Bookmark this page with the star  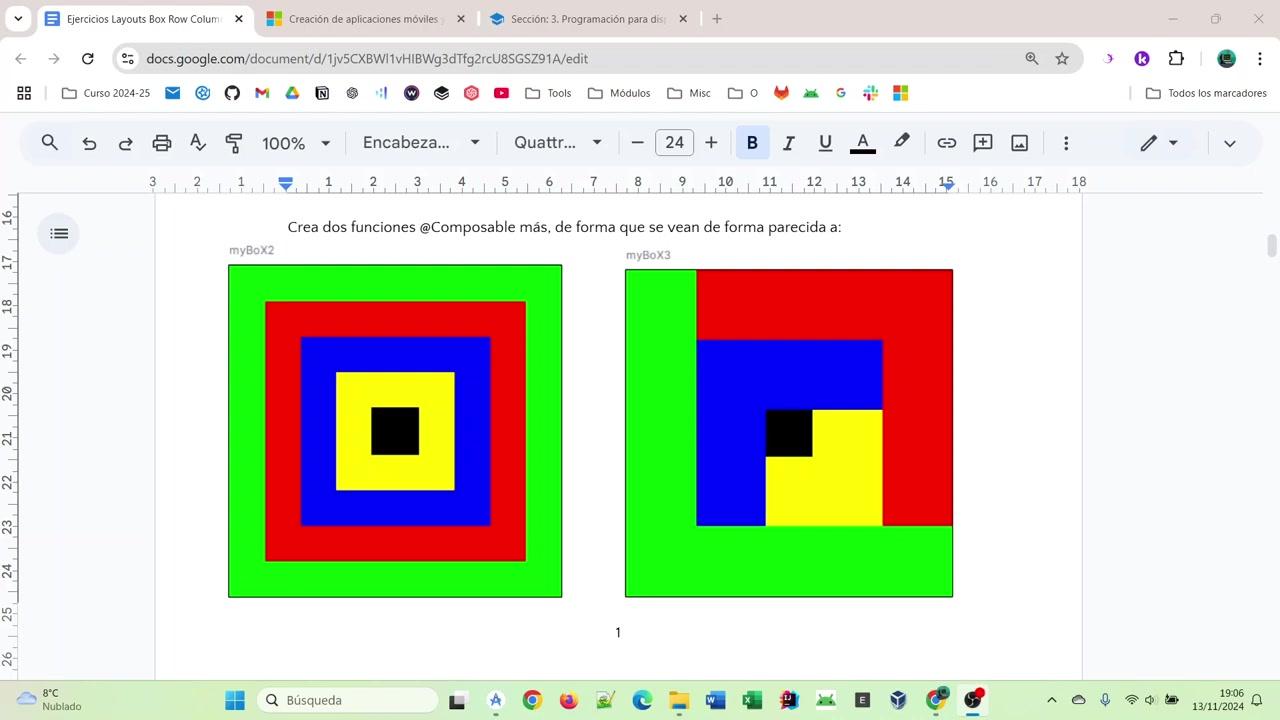point(1062,59)
